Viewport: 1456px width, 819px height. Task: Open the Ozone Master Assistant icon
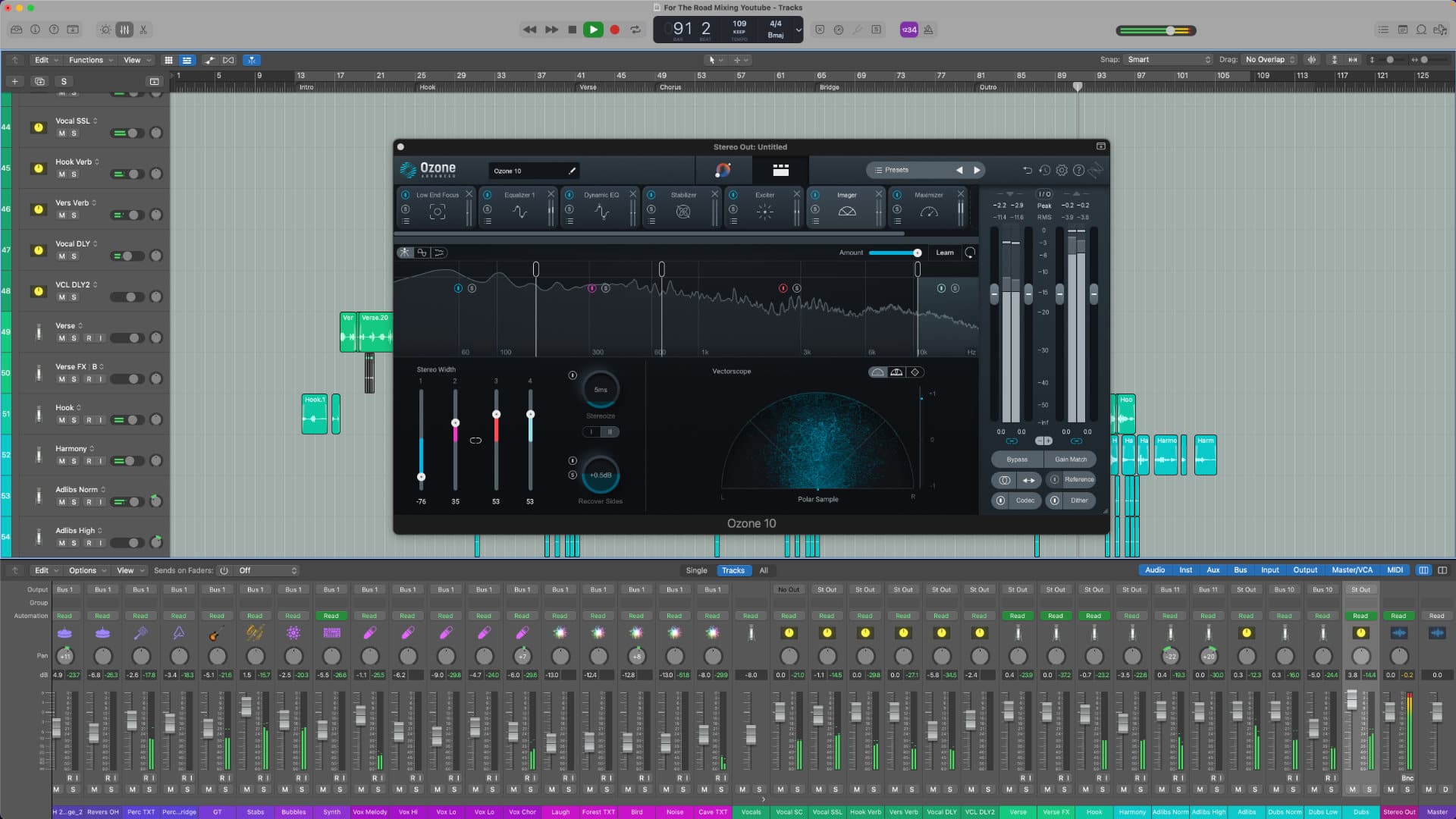coord(723,170)
